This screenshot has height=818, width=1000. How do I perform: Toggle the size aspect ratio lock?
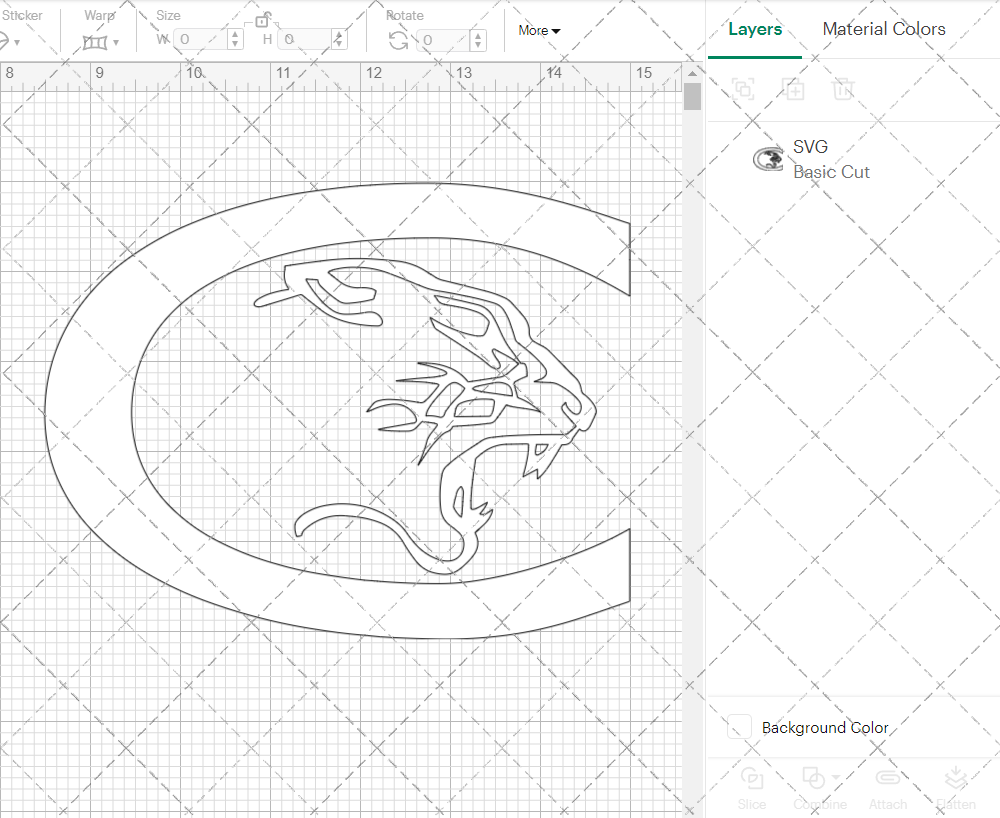click(262, 20)
